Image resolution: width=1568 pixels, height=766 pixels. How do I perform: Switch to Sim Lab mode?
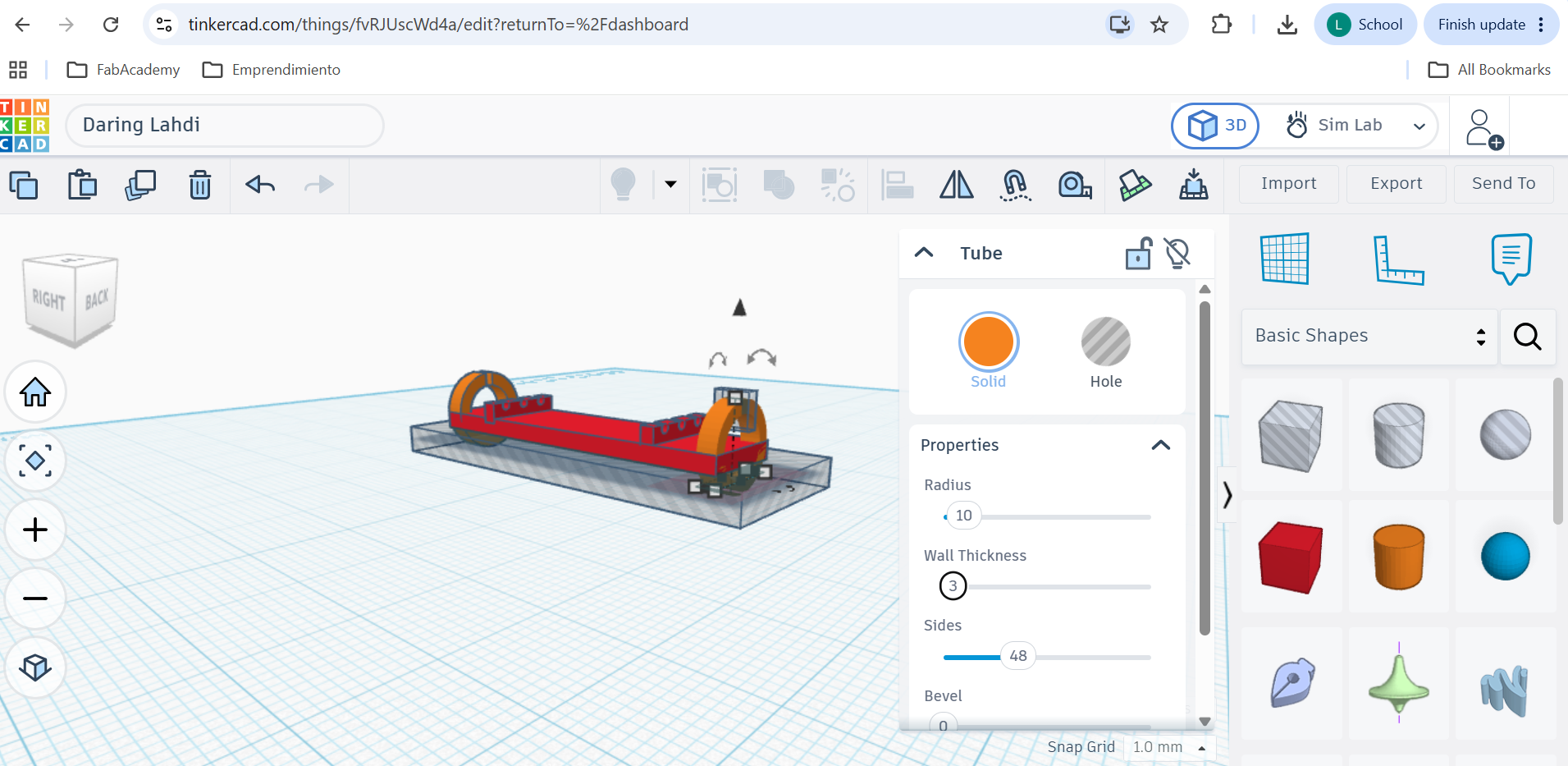click(x=1334, y=126)
